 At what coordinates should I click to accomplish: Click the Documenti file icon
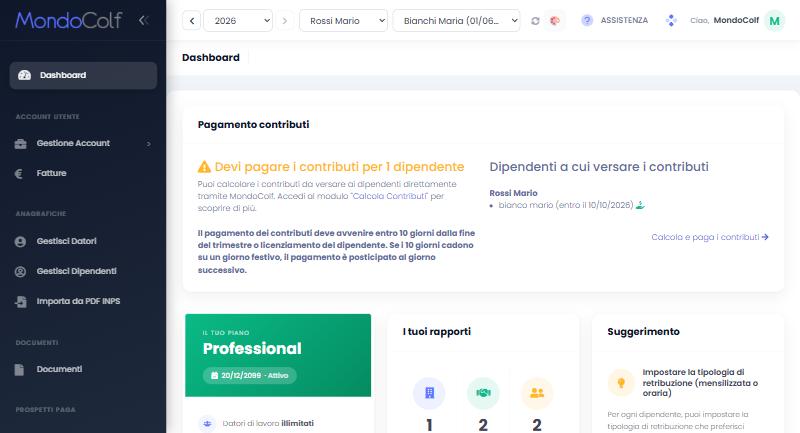(x=19, y=370)
